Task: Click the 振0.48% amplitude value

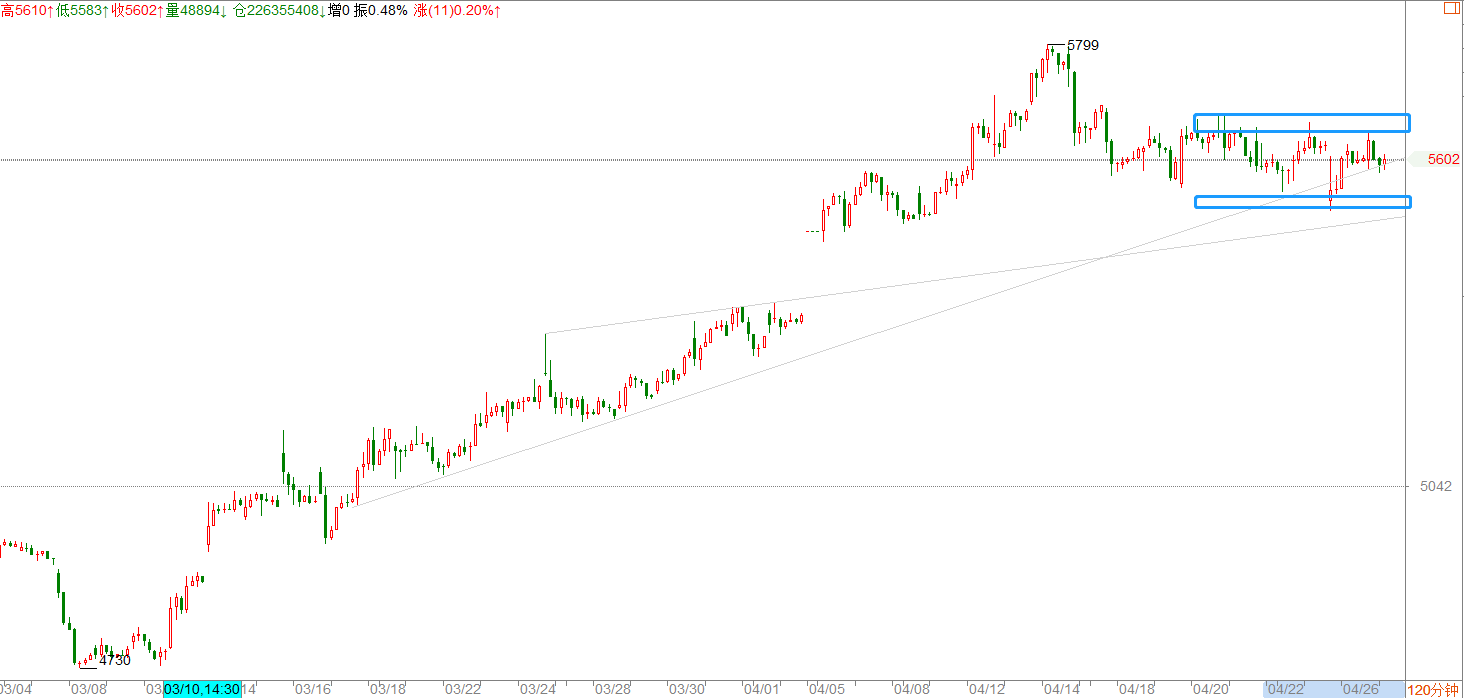Action: pos(380,9)
